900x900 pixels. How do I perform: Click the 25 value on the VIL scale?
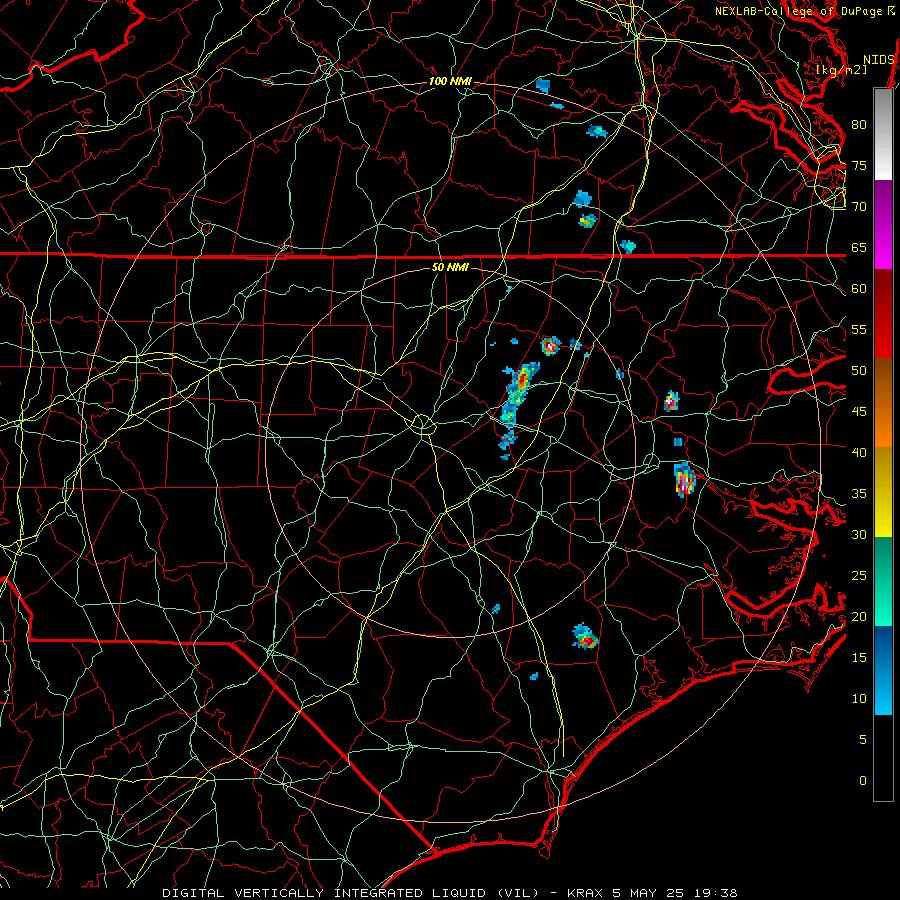point(859,576)
